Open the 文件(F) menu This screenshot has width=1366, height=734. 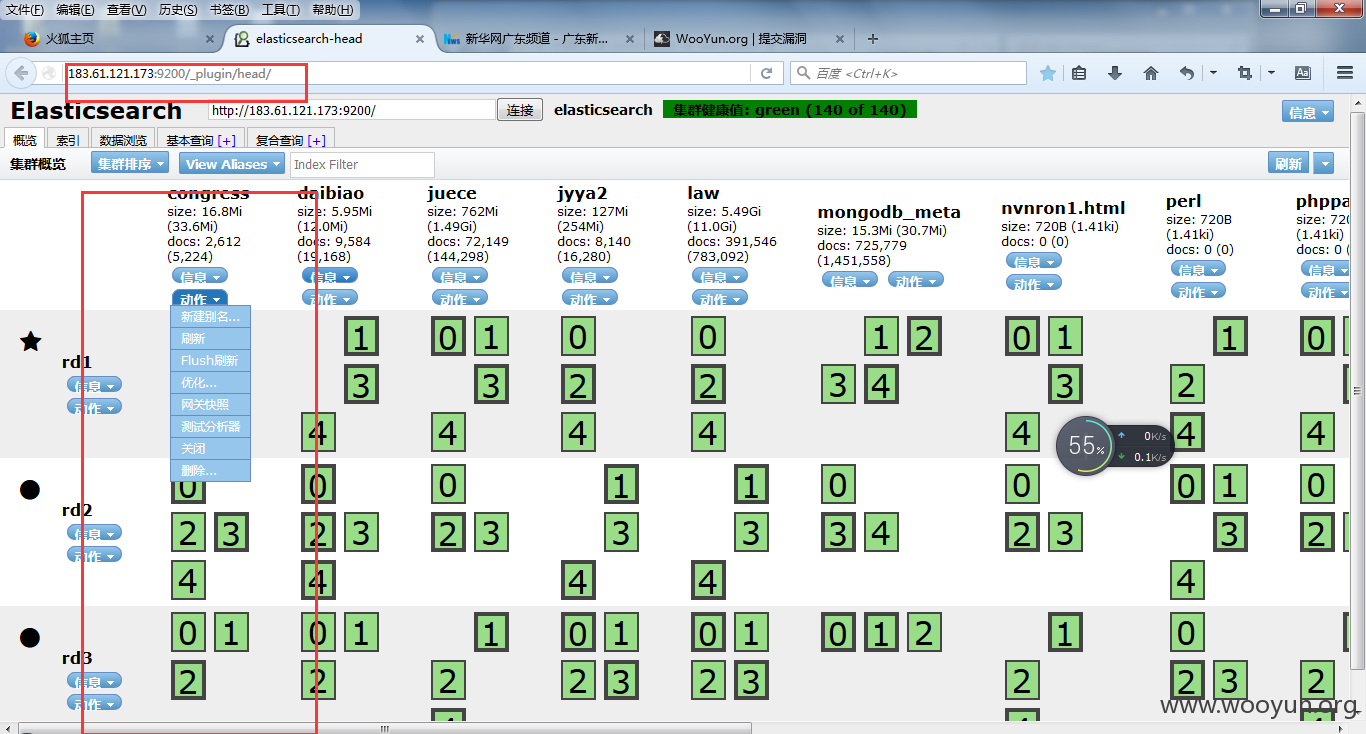25,10
